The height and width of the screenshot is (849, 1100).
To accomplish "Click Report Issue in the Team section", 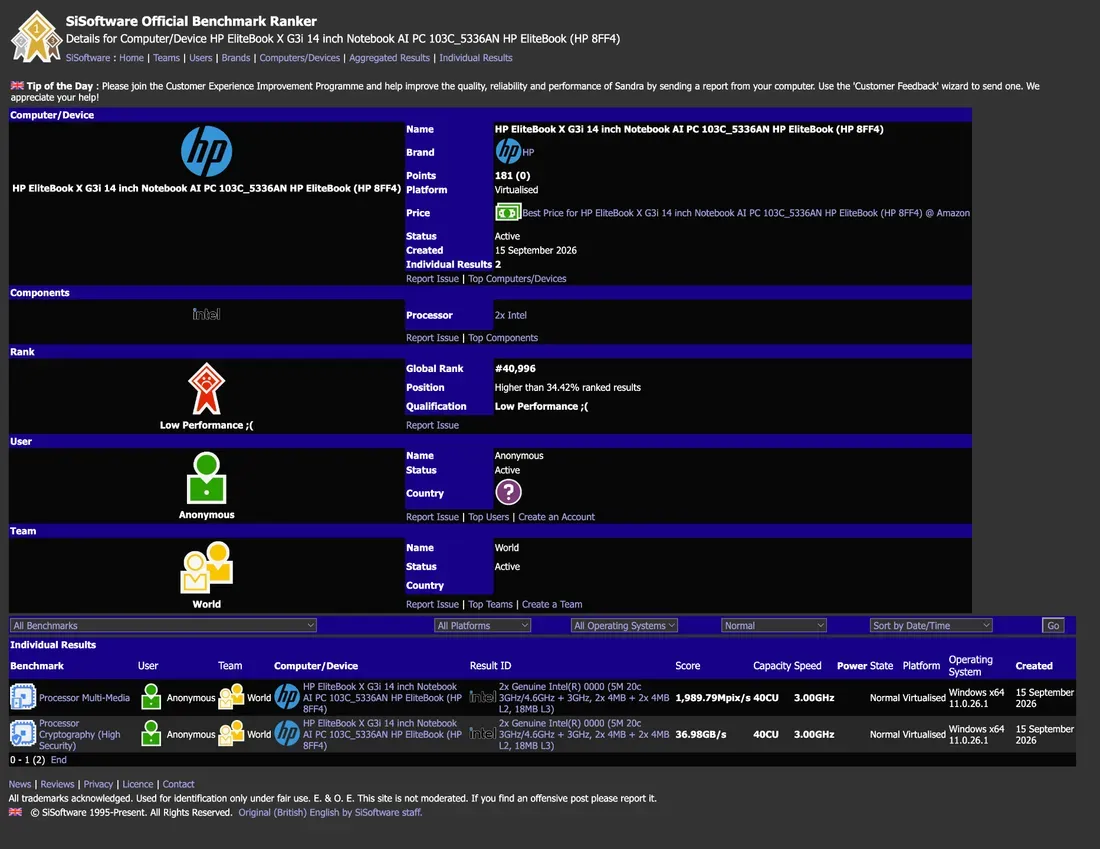I will (432, 604).
